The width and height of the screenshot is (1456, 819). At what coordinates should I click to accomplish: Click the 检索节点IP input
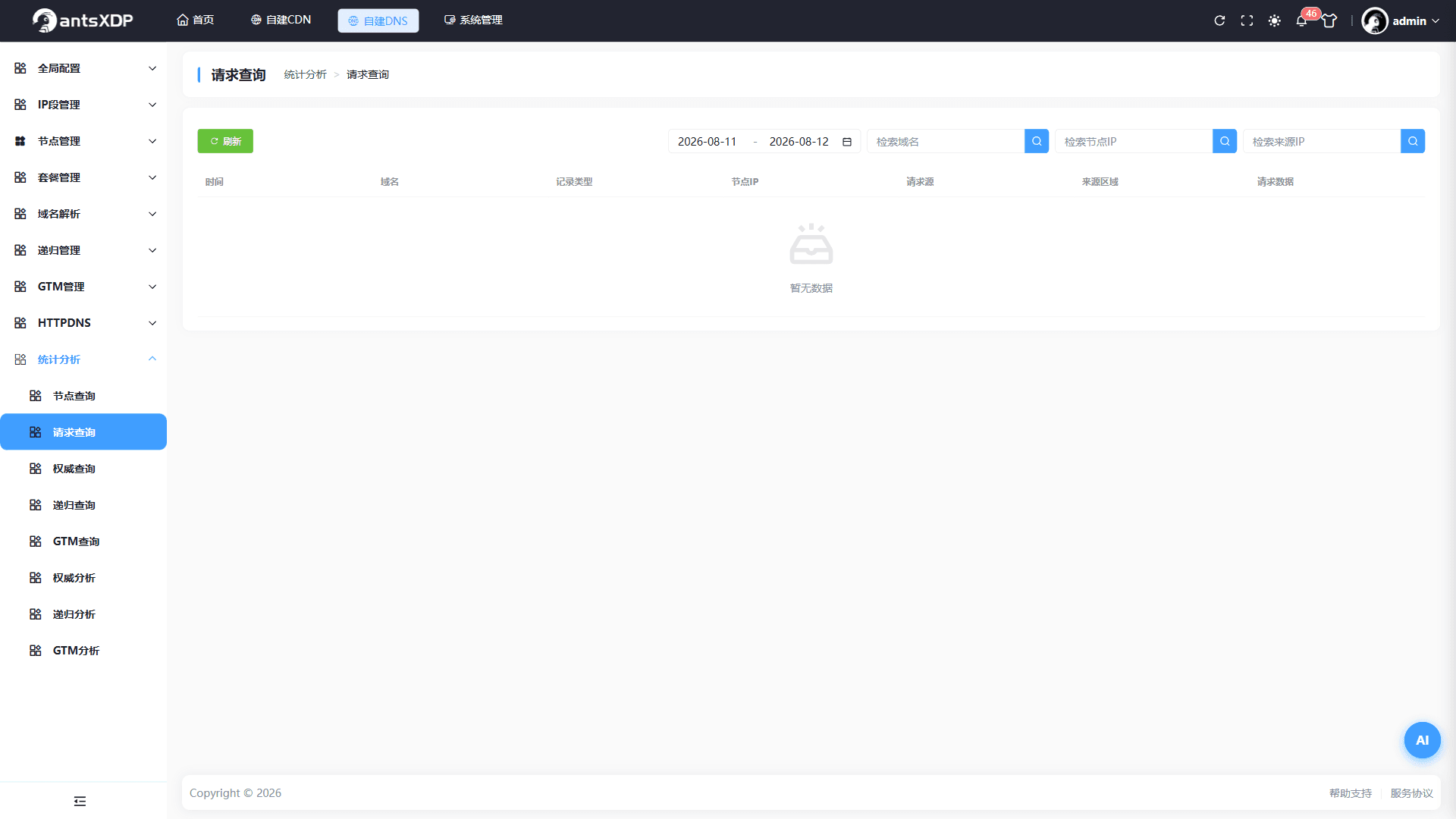pyautogui.click(x=1134, y=141)
